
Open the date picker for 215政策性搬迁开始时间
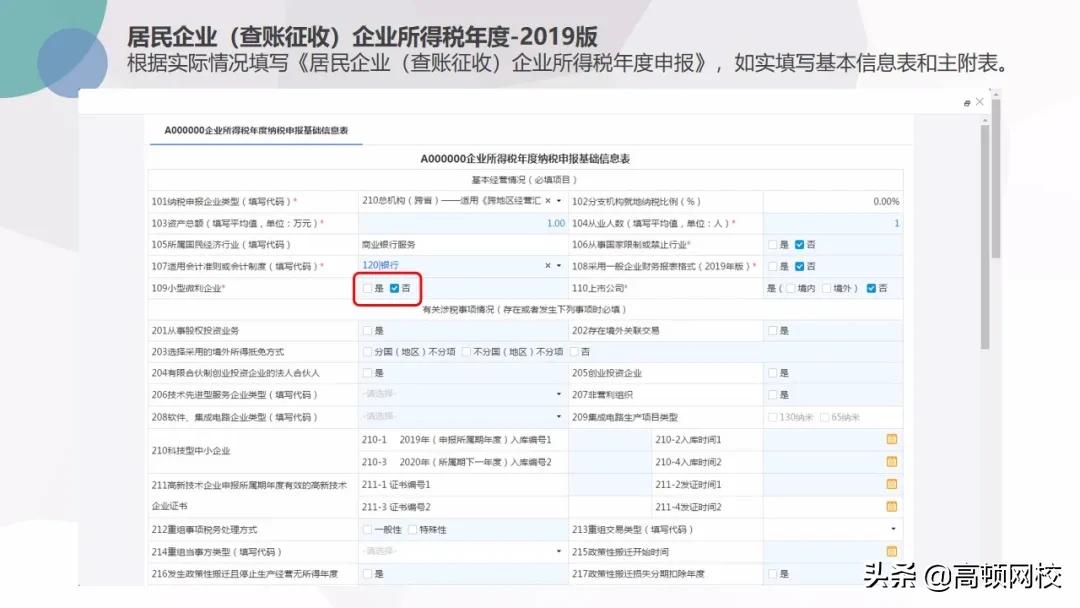(890, 551)
